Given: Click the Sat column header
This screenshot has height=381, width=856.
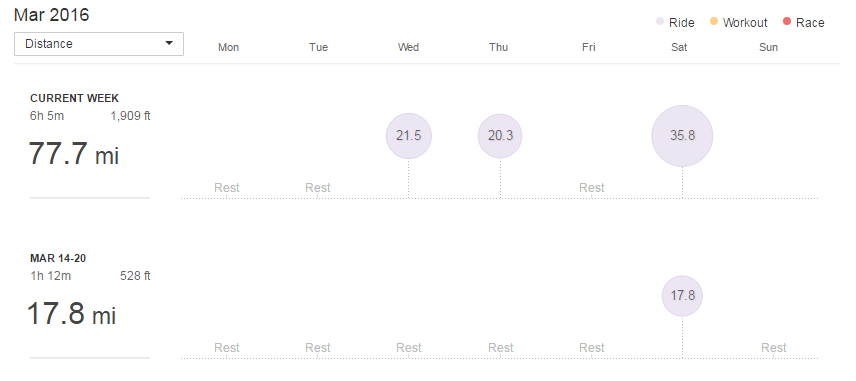Looking at the screenshot, I should tap(679, 47).
